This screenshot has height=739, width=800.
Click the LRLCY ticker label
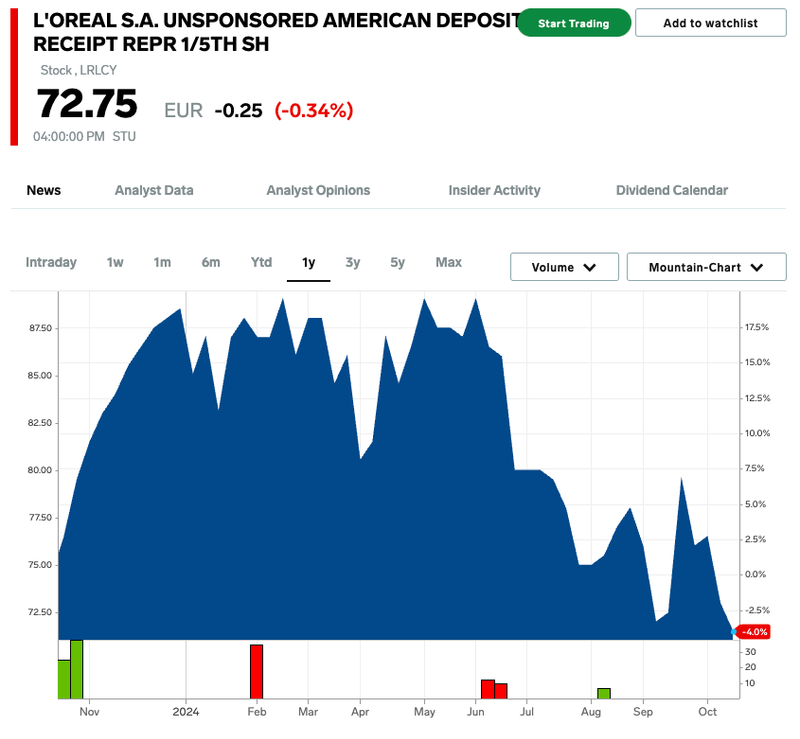pyautogui.click(x=98, y=70)
